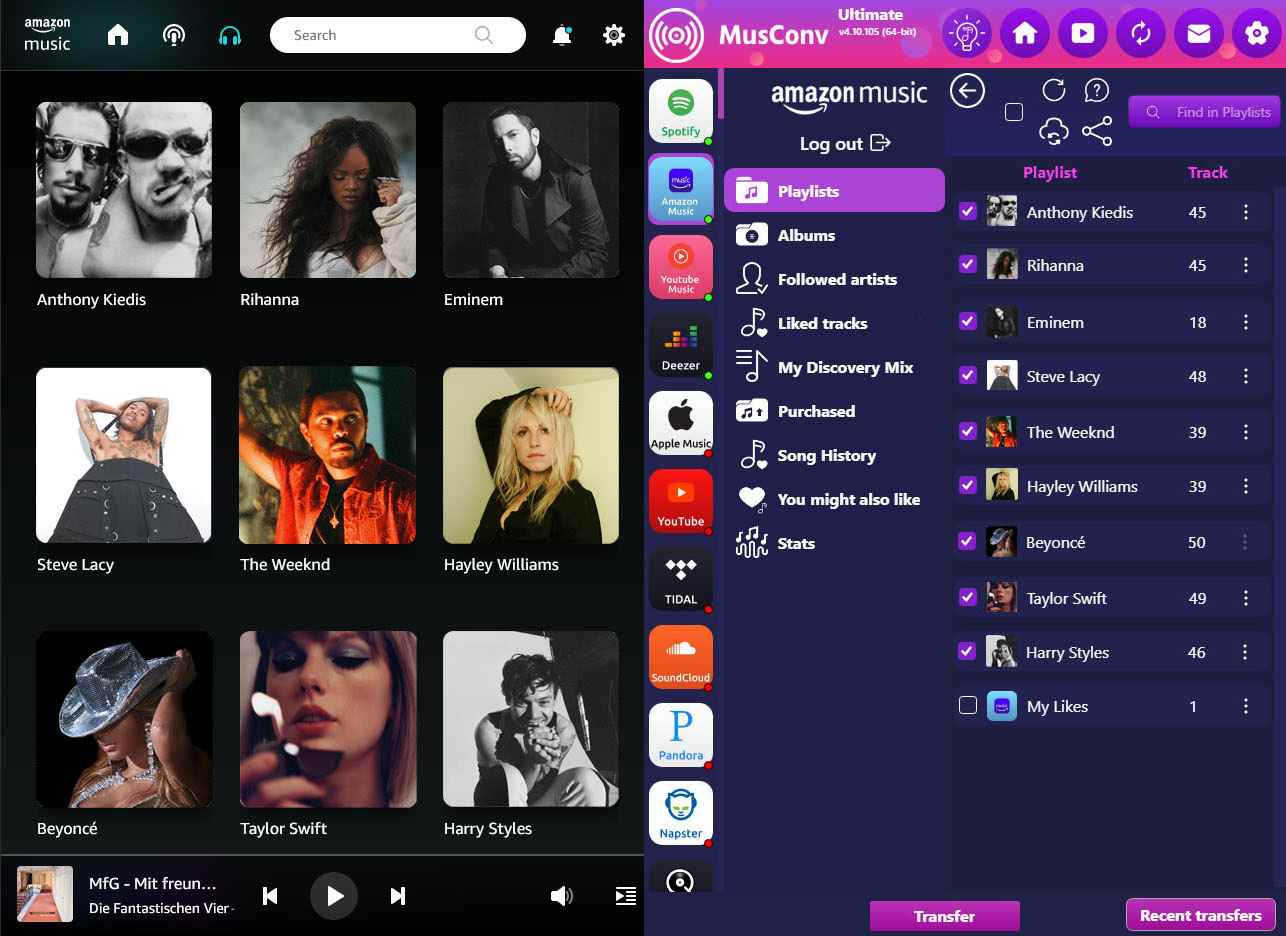1286x936 pixels.
Task: Skip to next track
Action: [397, 896]
